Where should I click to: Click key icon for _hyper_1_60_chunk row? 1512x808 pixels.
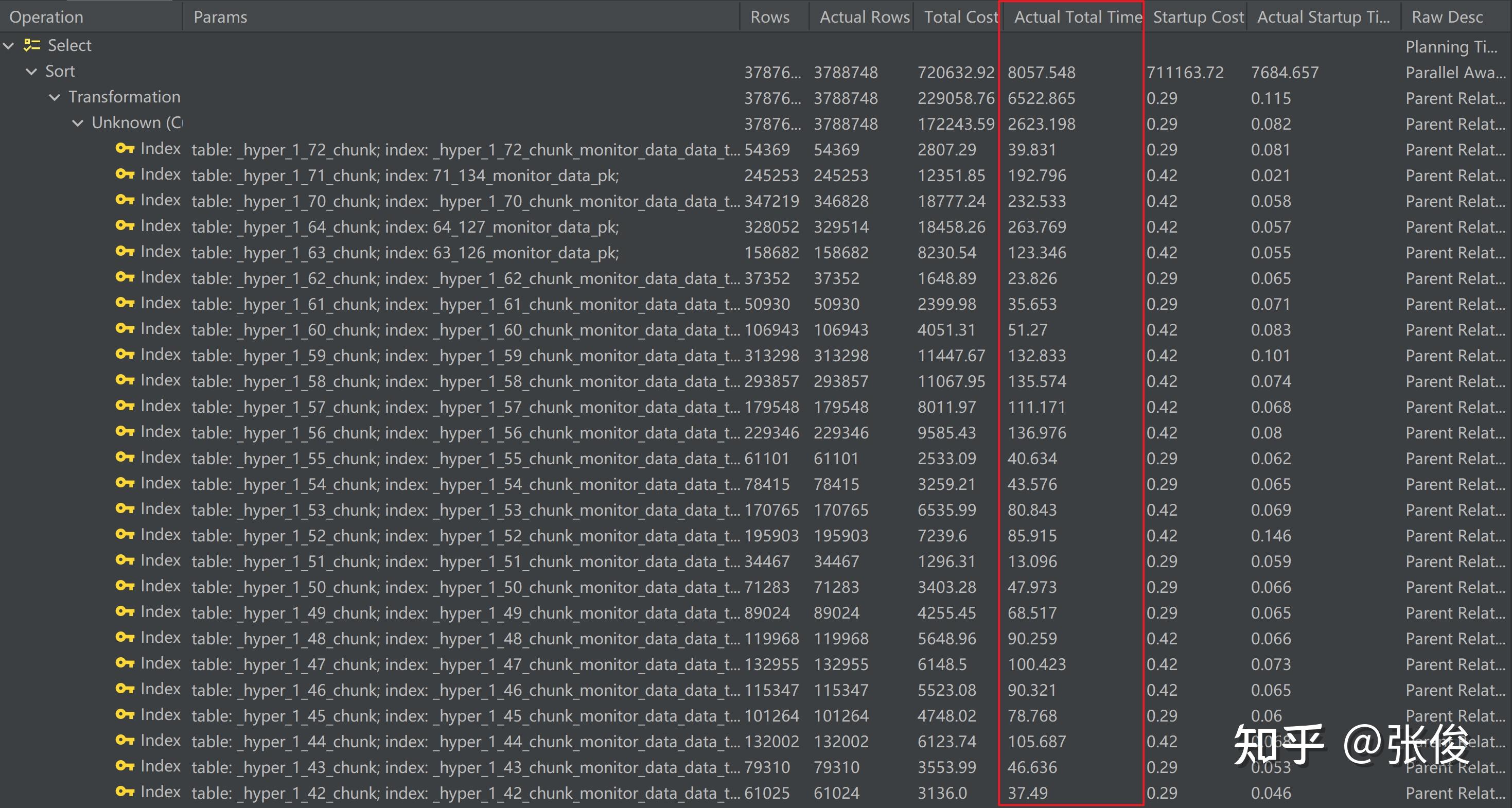click(125, 328)
